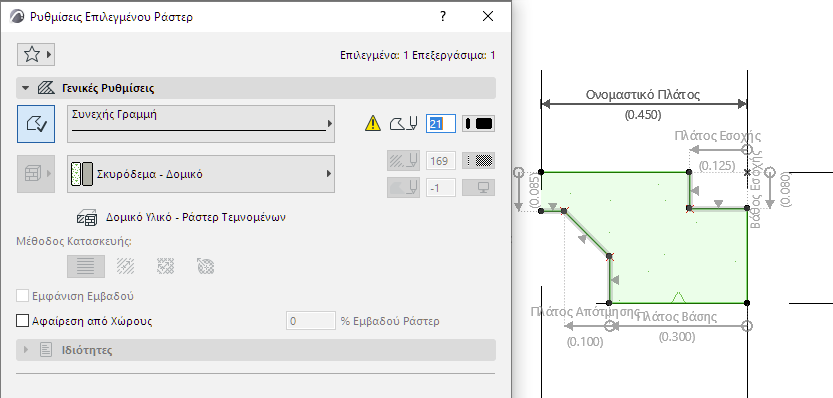The width and height of the screenshot is (833, 398).
Task: Open the Συνεχής Γραμμή line type dropdown
Action: (201, 124)
